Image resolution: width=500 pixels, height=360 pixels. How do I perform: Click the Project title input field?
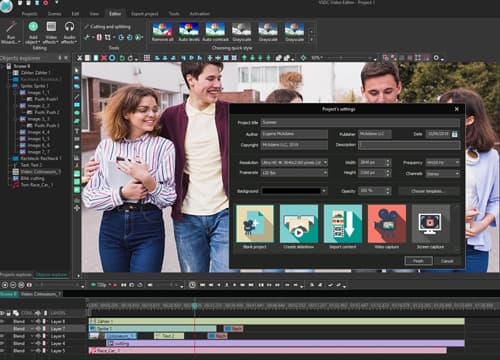pos(360,123)
